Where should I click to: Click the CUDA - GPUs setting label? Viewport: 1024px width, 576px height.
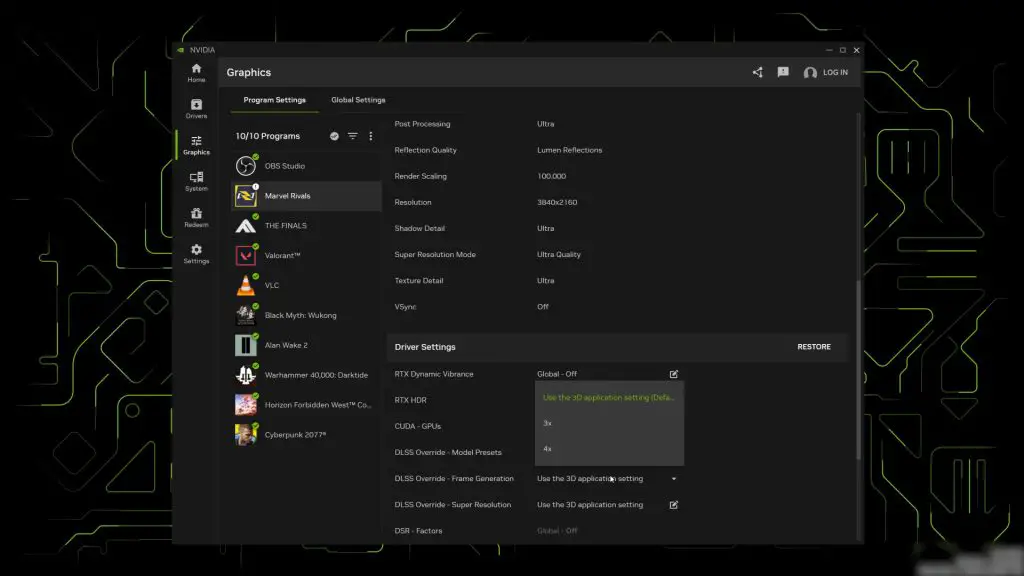click(x=418, y=426)
